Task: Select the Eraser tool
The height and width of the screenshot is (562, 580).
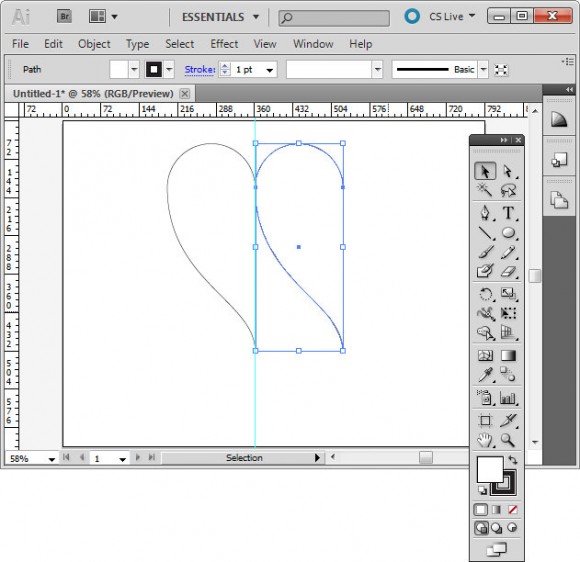Action: (508, 272)
